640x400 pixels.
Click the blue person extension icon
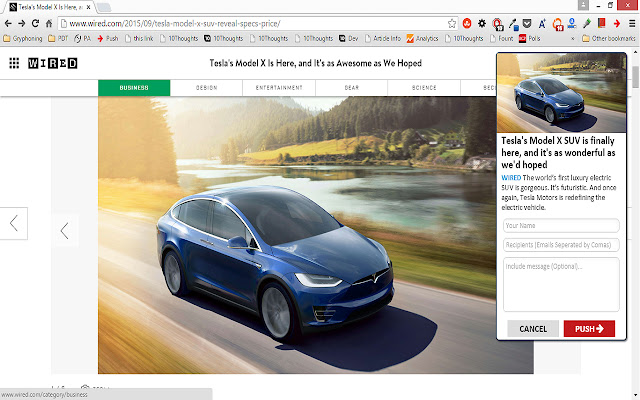pyautogui.click(x=572, y=24)
